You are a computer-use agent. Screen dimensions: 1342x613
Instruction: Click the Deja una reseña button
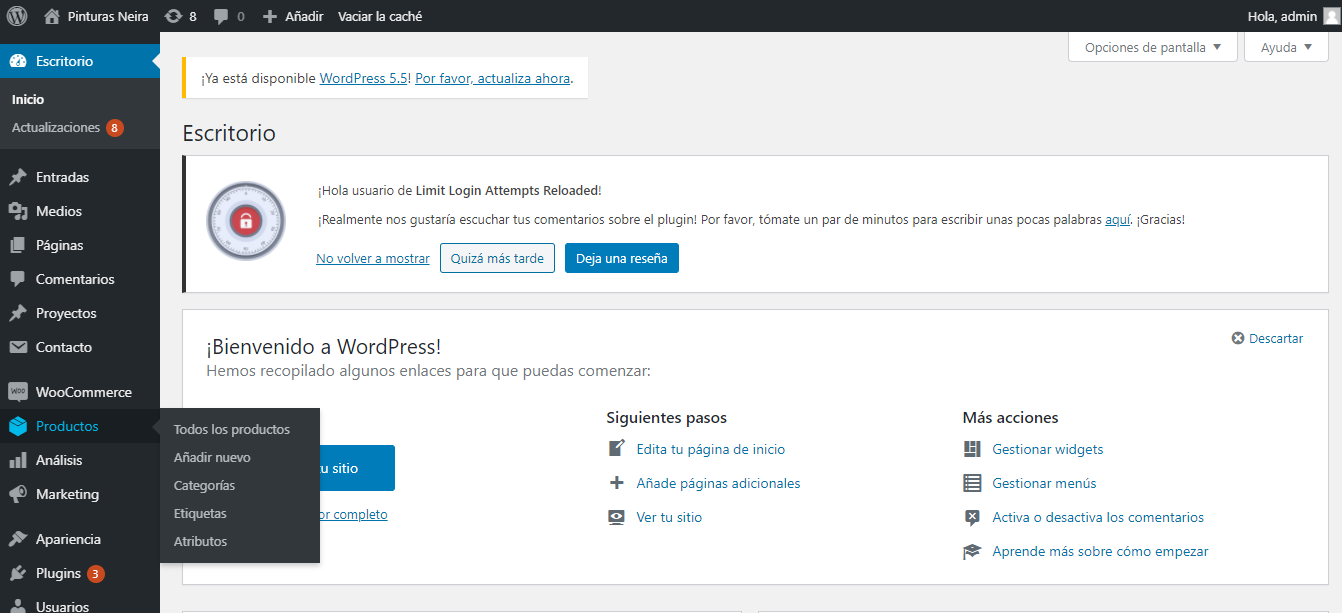click(621, 258)
